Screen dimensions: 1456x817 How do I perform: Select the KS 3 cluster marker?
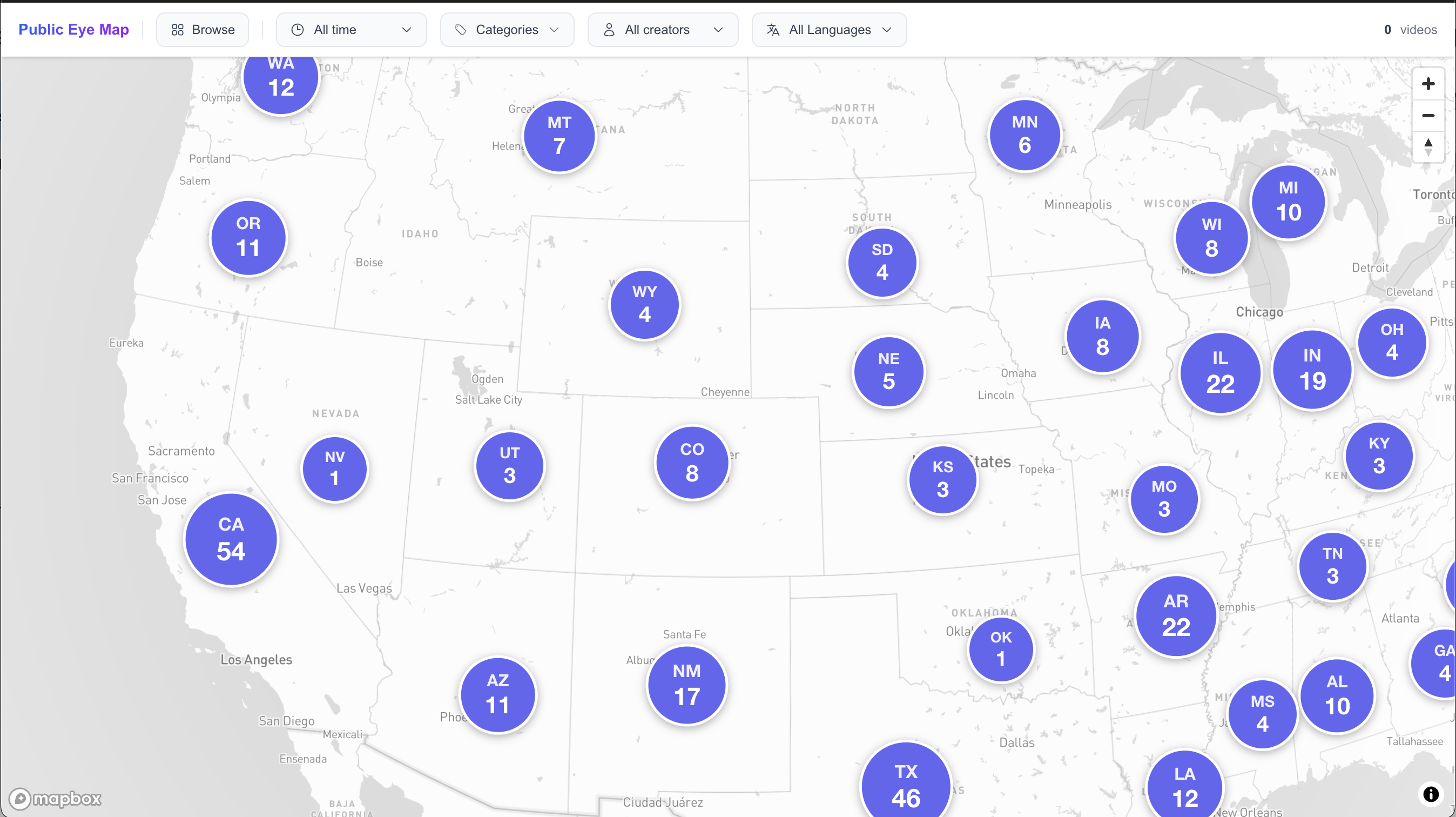click(942, 479)
